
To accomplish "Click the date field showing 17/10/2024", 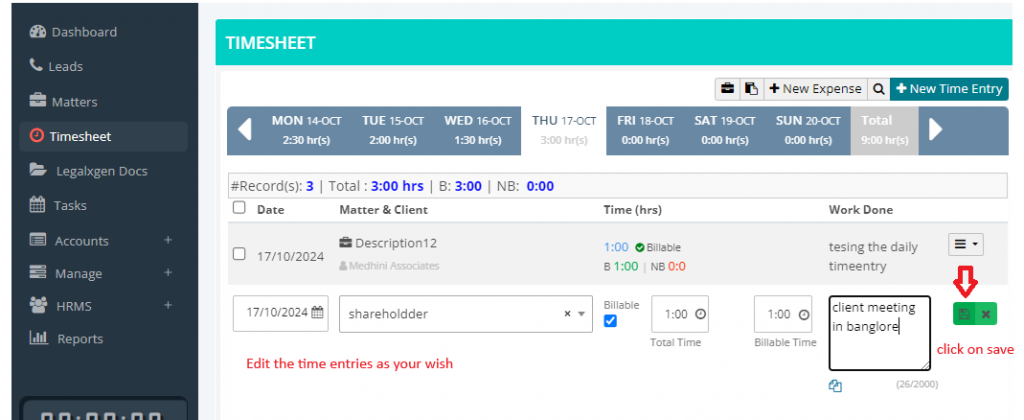I will [279, 313].
